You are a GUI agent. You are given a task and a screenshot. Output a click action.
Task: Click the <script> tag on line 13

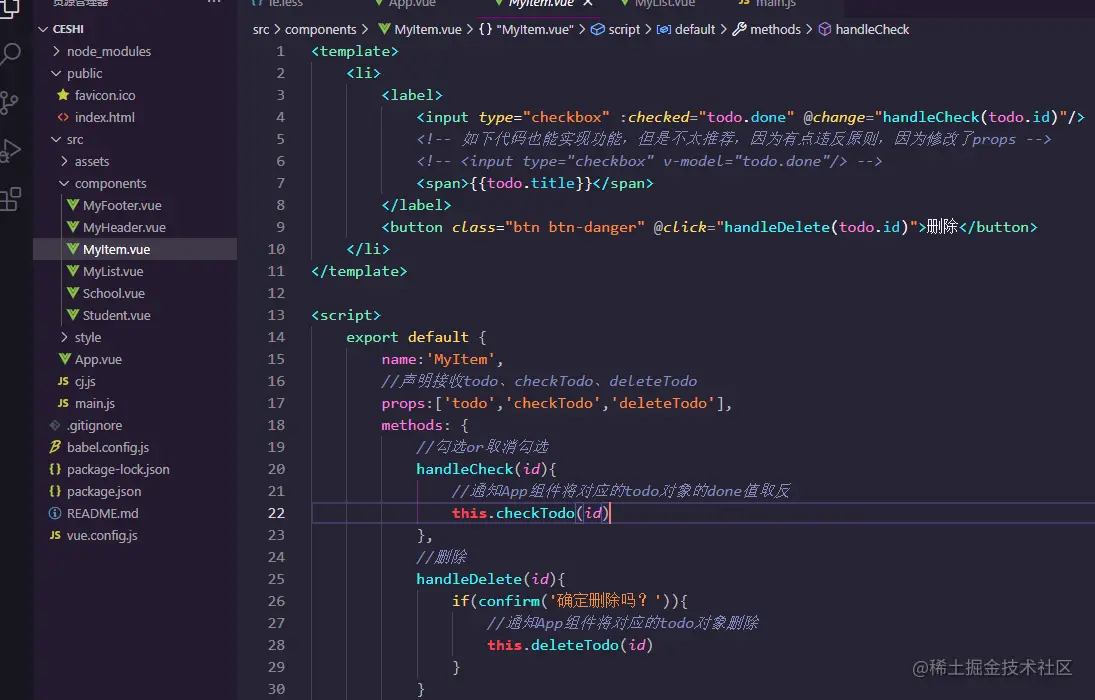[346, 315]
